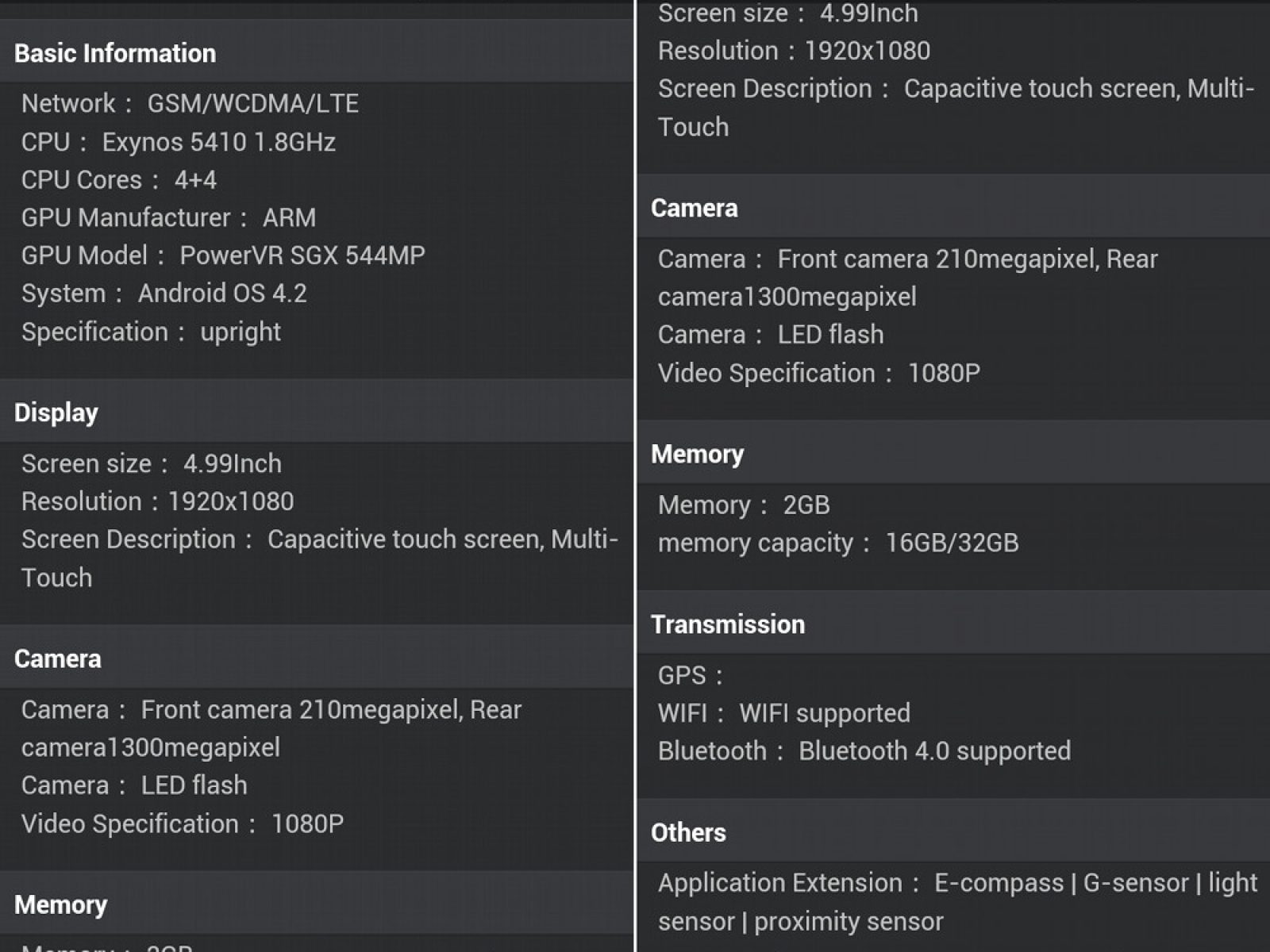Select Screen Description row under Display header
Image resolution: width=1270 pixels, height=952 pixels.
click(x=319, y=558)
